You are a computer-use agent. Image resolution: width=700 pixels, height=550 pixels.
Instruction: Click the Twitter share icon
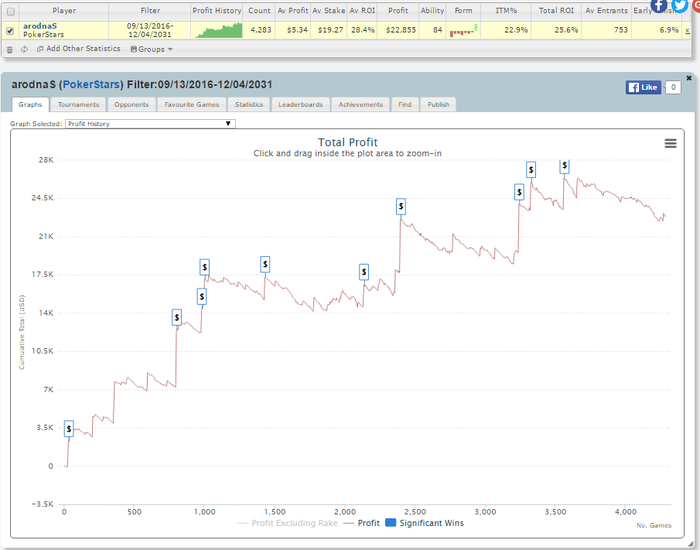point(680,5)
